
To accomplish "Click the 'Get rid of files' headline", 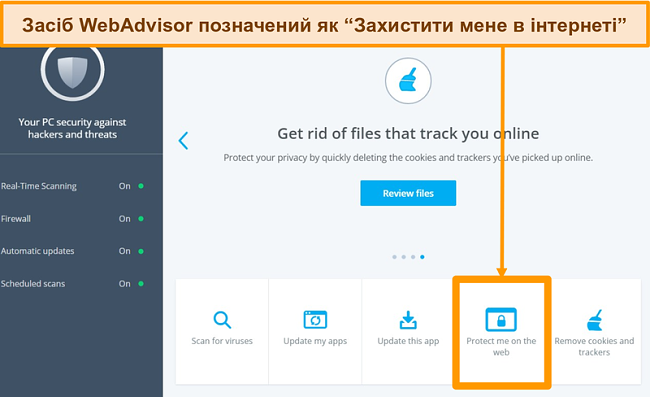I will (408, 133).
